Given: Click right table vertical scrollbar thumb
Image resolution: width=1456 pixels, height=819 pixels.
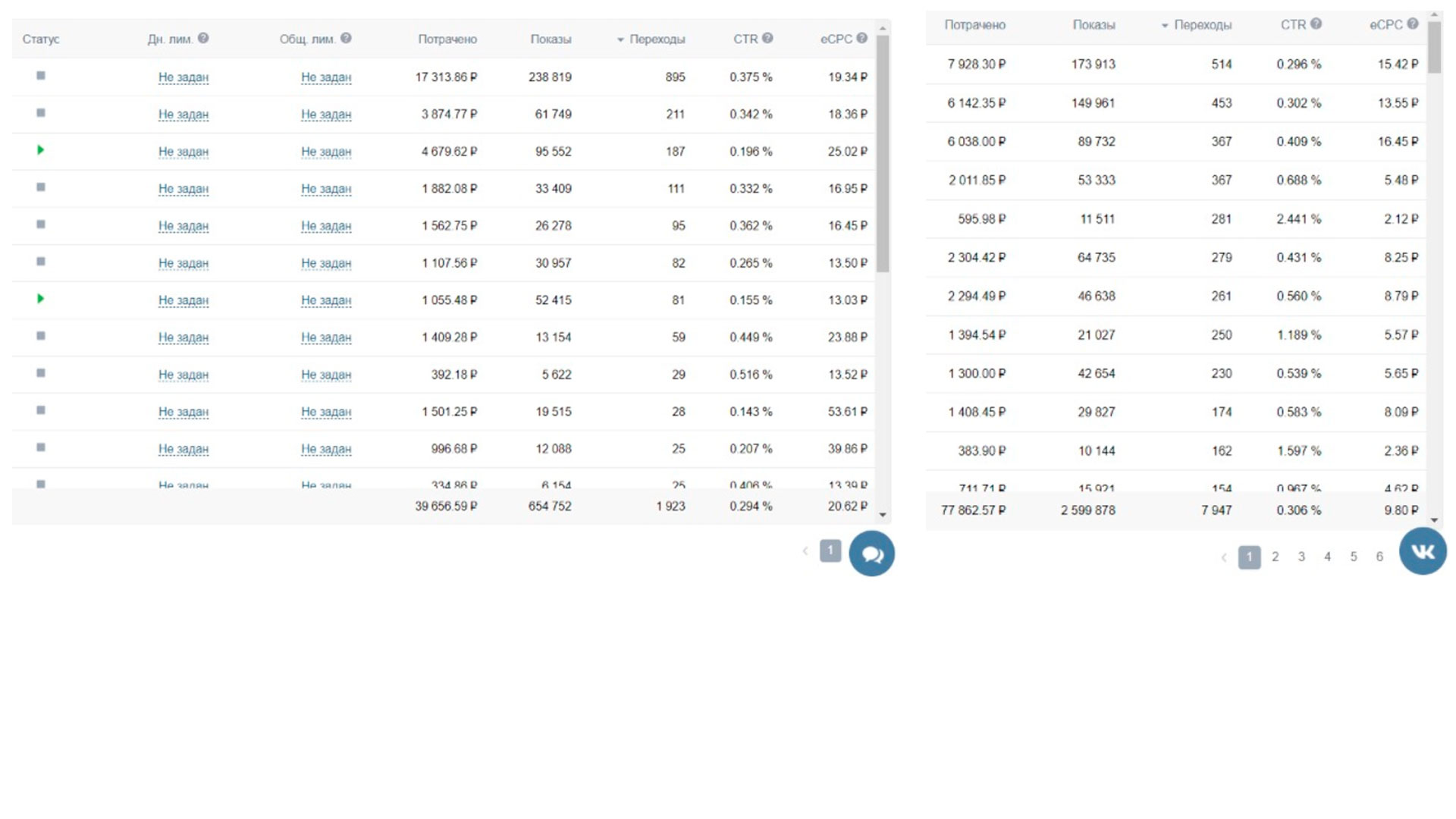Looking at the screenshot, I should click(1434, 47).
